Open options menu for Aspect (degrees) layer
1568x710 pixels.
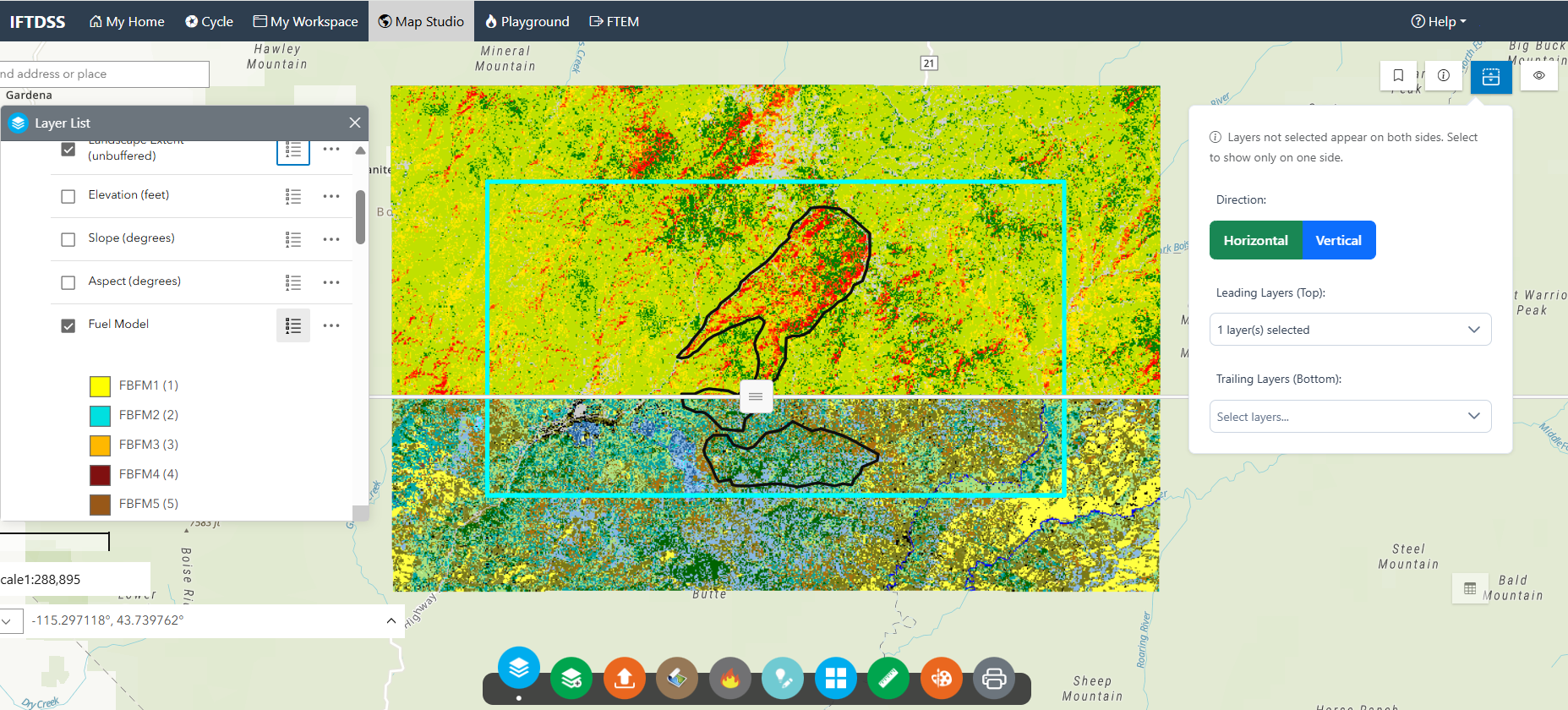tap(331, 282)
